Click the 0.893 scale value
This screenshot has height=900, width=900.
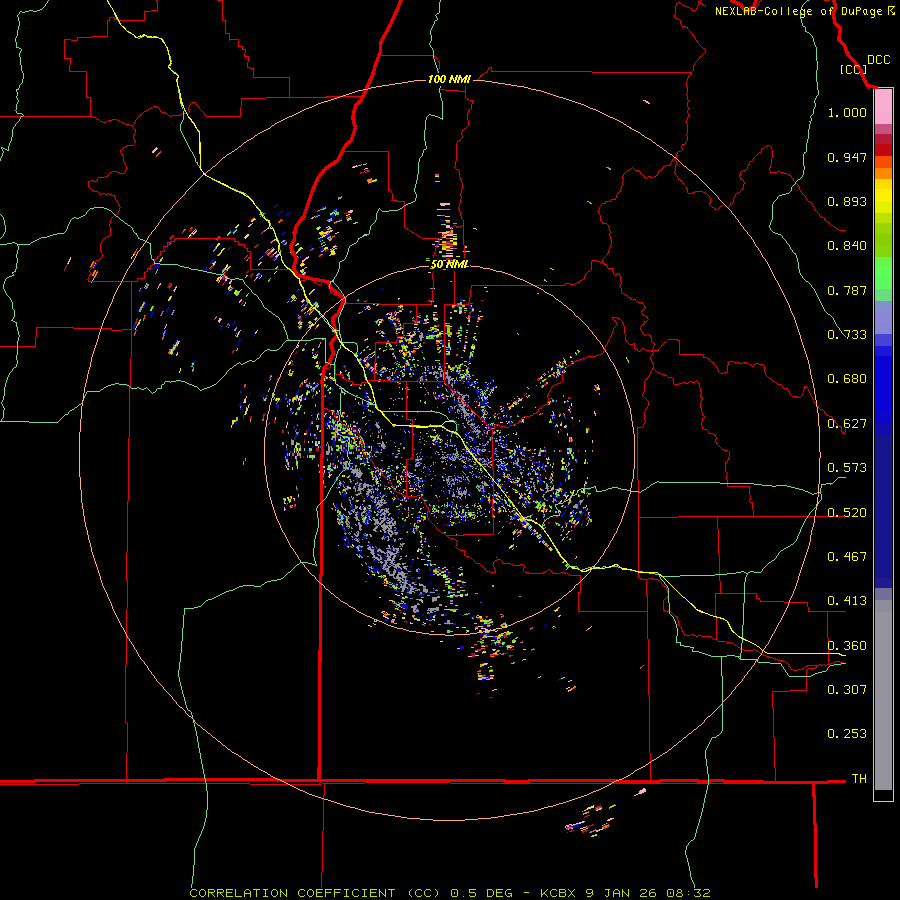pyautogui.click(x=847, y=201)
